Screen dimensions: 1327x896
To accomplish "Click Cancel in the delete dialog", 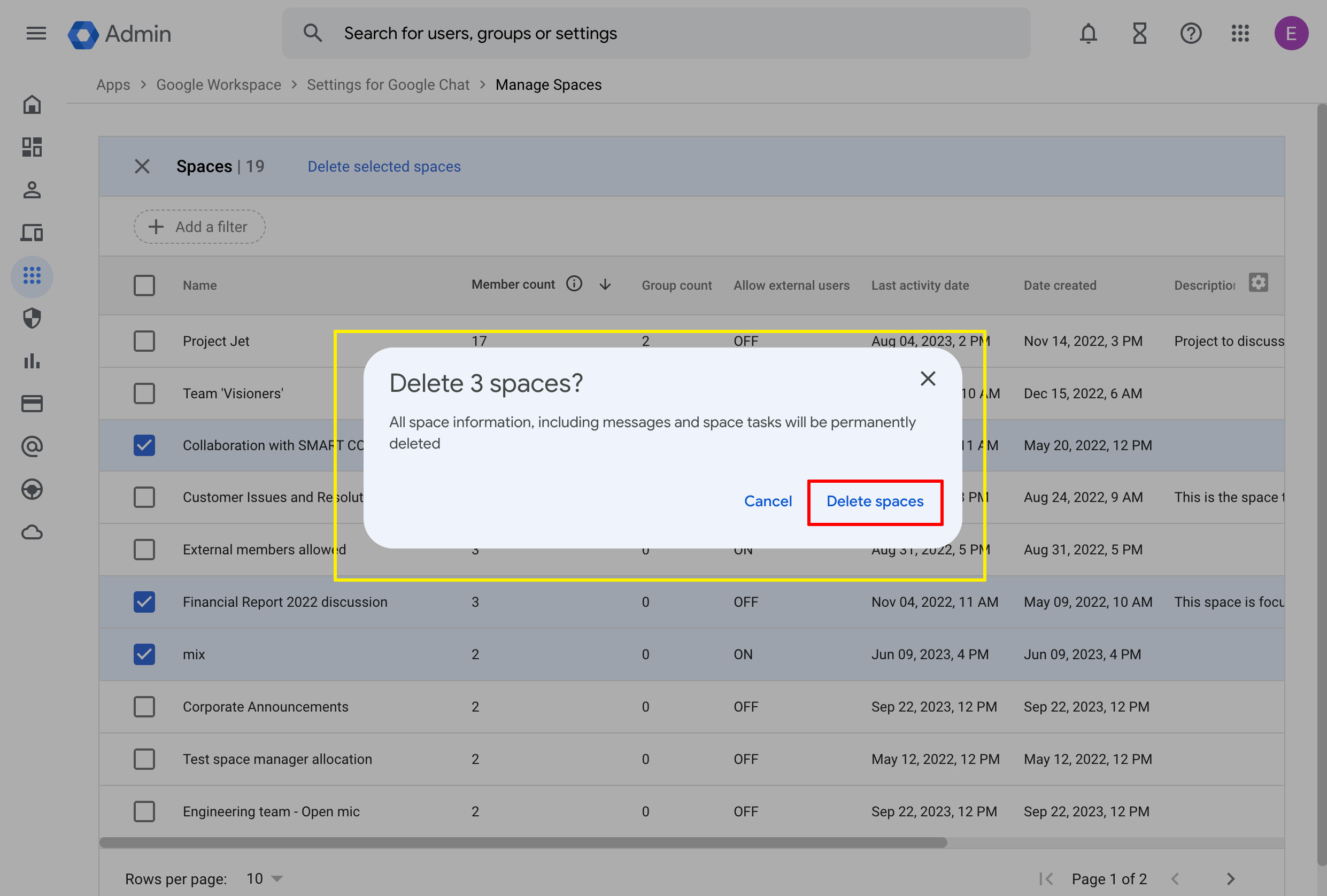I will coord(767,502).
